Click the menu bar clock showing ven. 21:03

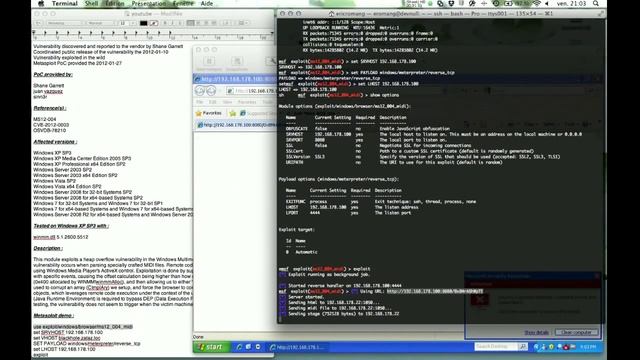(x=571, y=3)
